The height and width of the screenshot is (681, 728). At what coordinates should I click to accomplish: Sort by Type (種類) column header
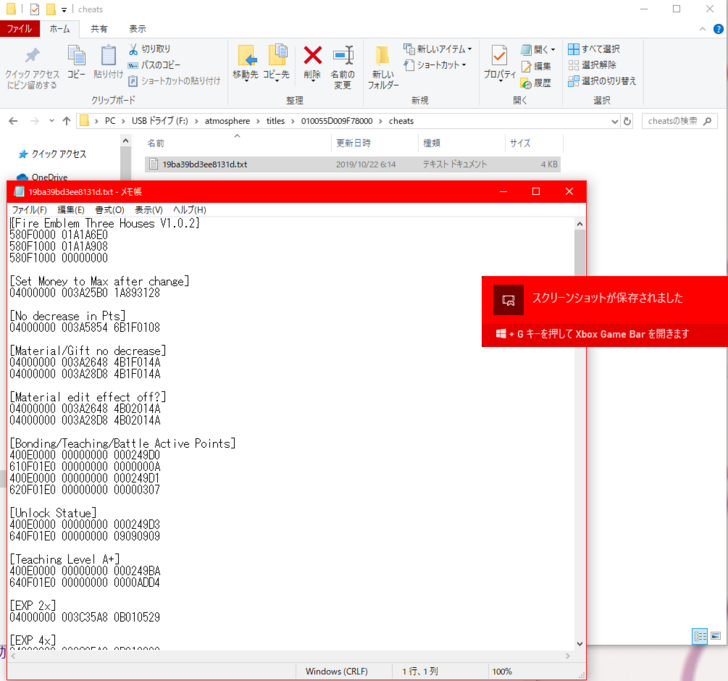(x=462, y=143)
